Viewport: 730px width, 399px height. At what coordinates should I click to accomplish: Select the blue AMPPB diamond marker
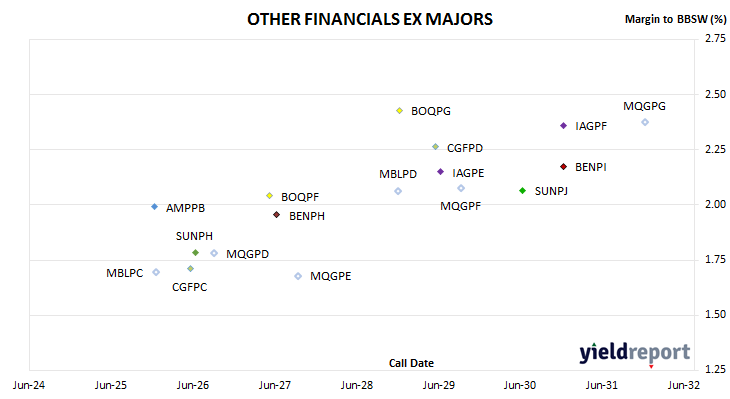pos(155,207)
